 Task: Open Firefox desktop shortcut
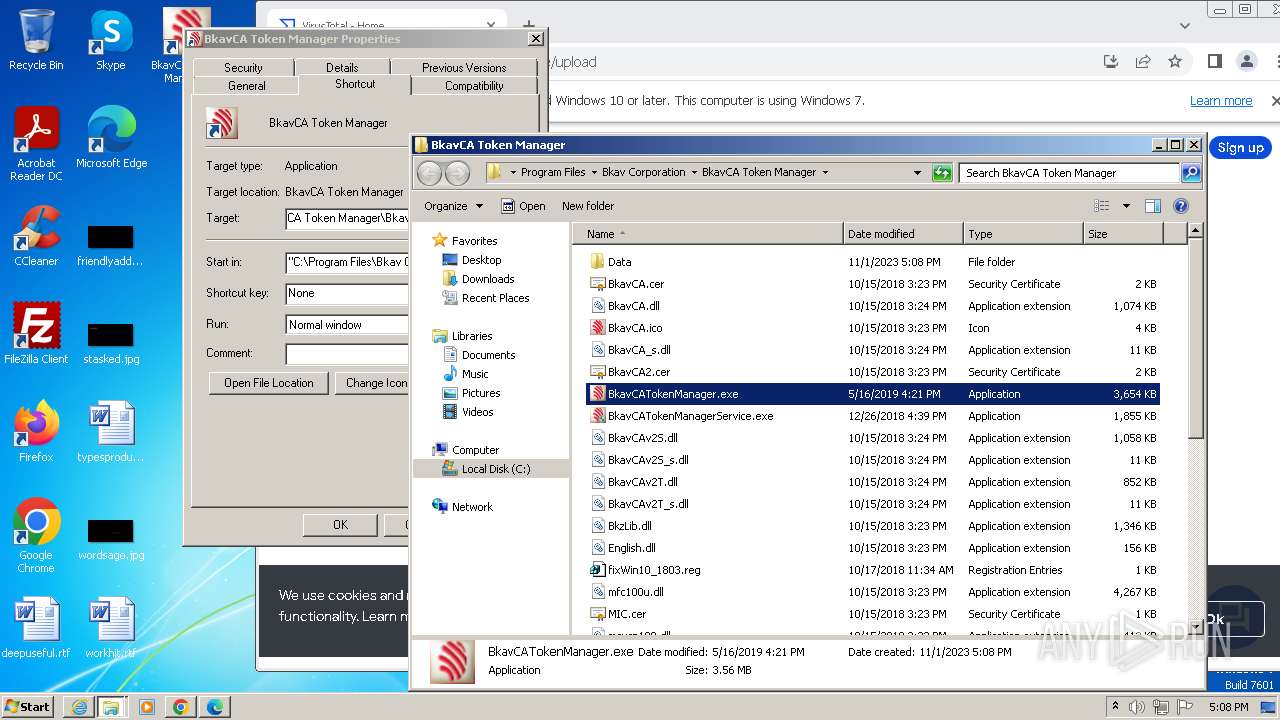coord(36,431)
